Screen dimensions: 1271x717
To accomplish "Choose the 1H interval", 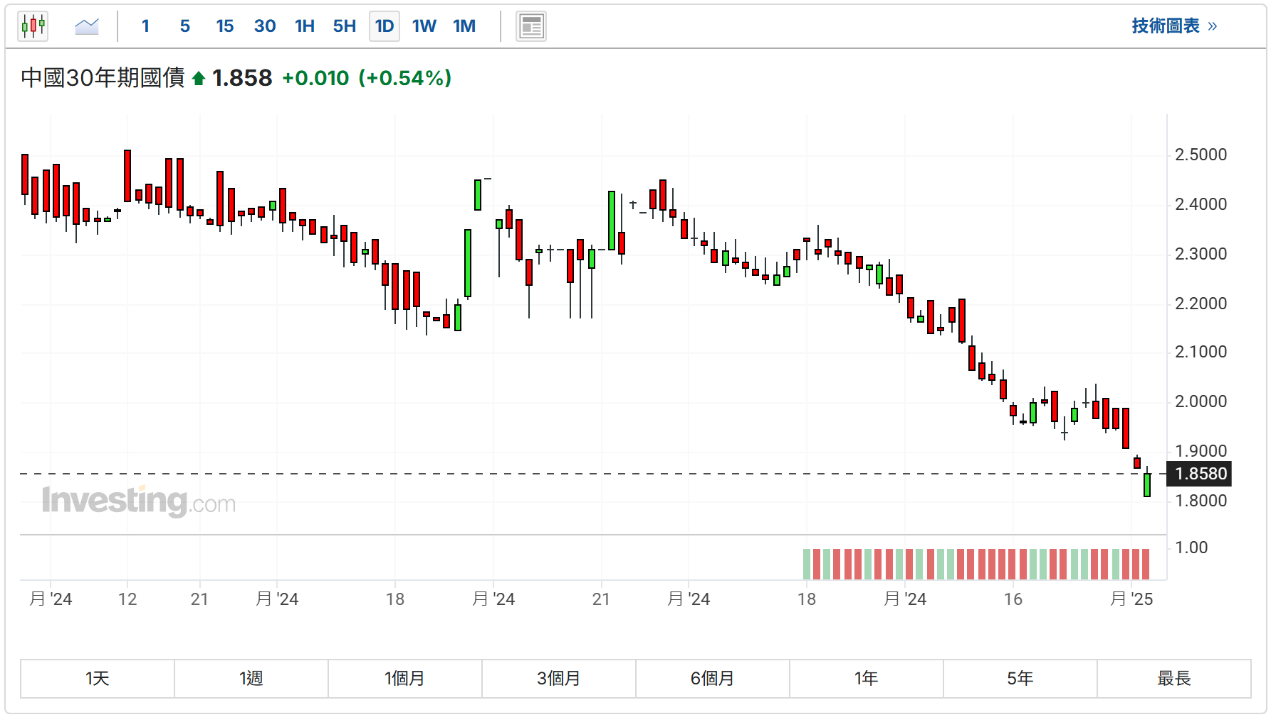I will (x=305, y=26).
